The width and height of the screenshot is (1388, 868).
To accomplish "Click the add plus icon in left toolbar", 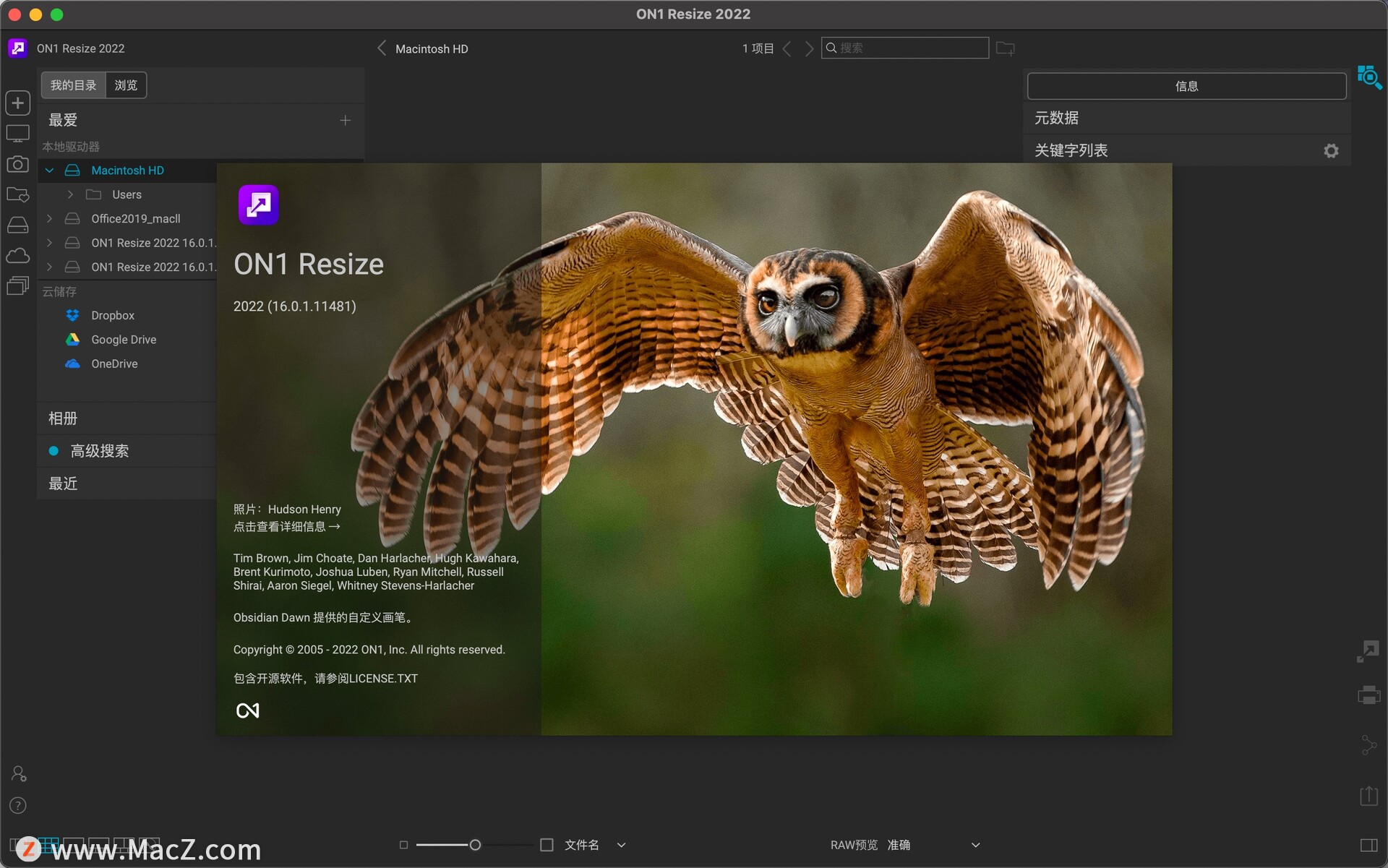I will coord(18,103).
